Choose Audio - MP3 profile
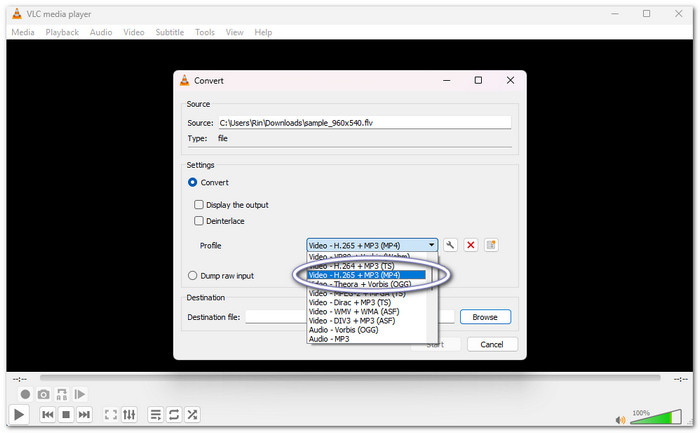 (367, 339)
